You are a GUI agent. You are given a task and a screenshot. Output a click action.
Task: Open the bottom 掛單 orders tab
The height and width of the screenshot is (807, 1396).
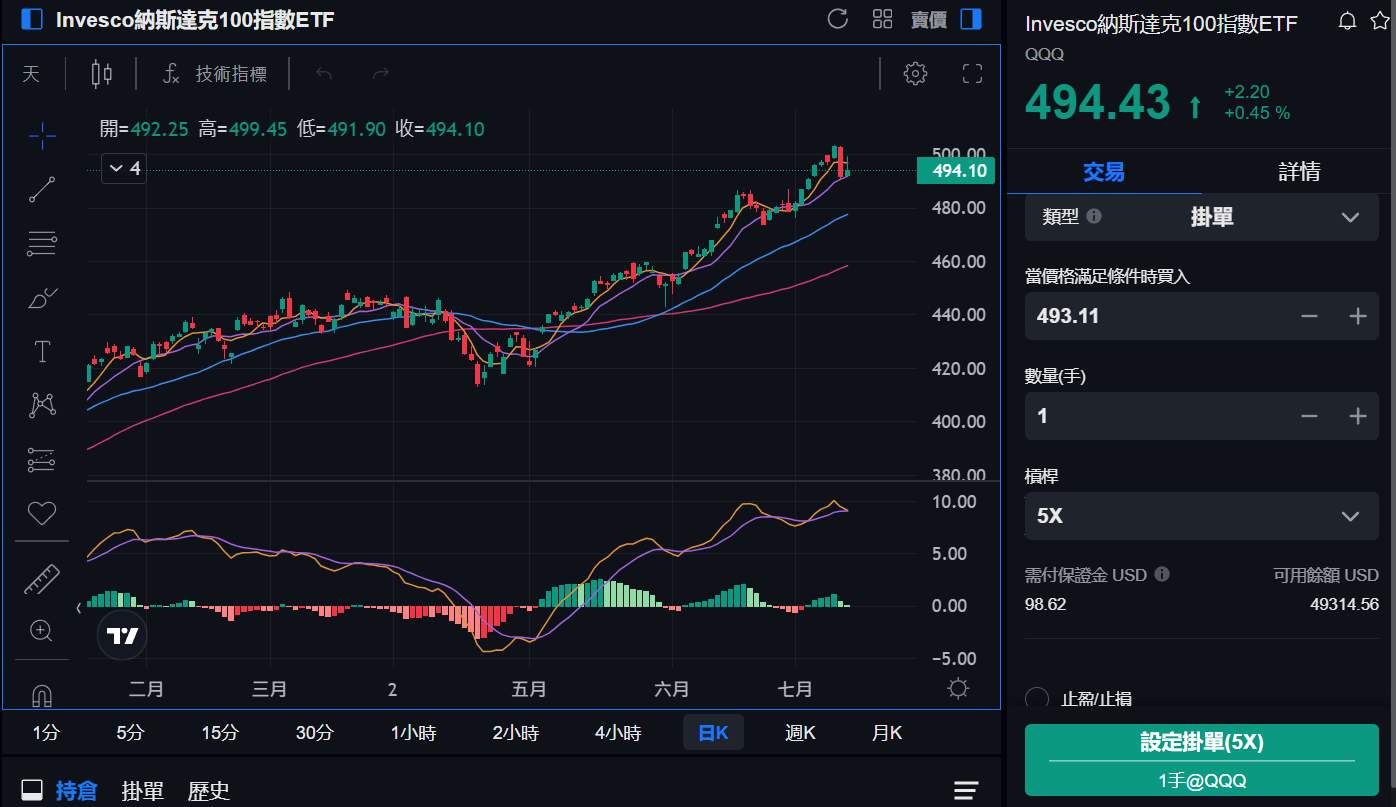tap(143, 791)
